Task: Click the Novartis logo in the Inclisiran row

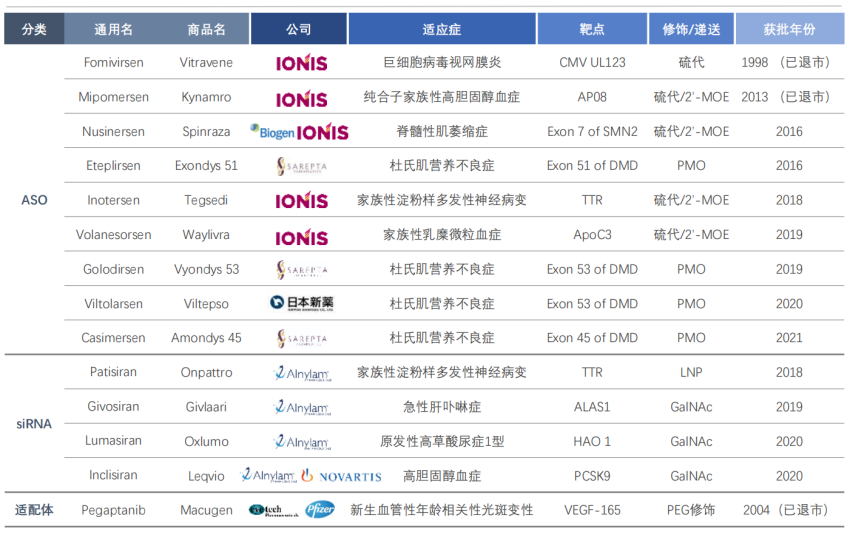Action: [342, 476]
